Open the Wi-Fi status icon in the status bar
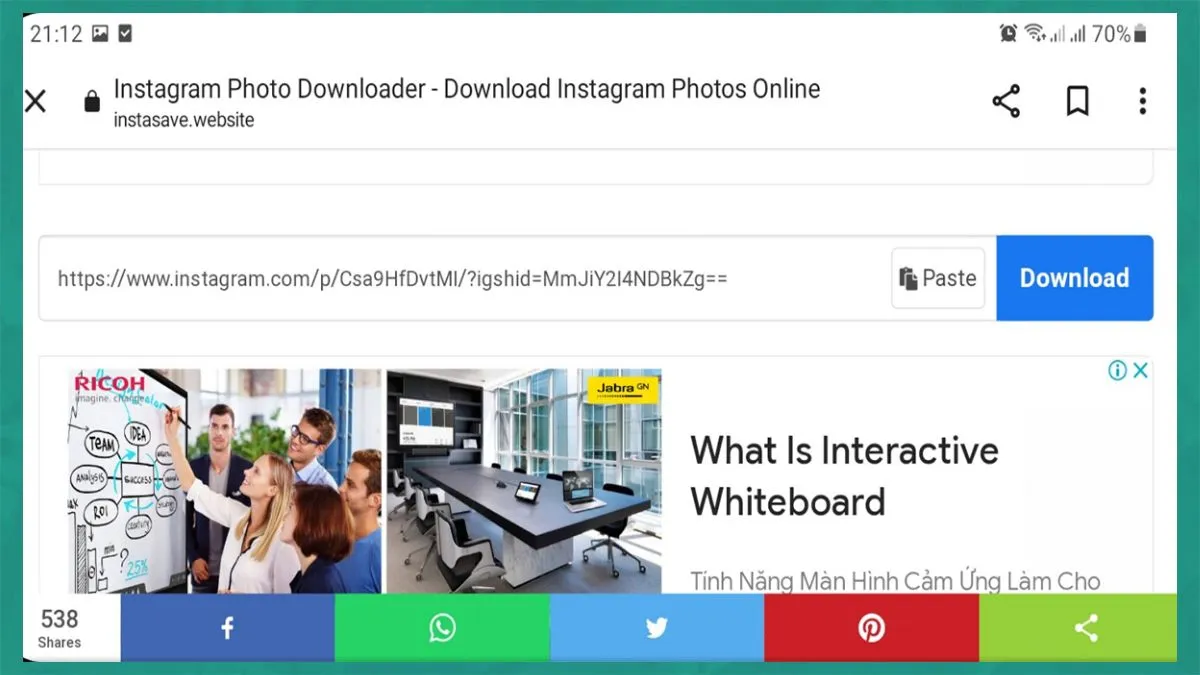 click(x=1037, y=33)
